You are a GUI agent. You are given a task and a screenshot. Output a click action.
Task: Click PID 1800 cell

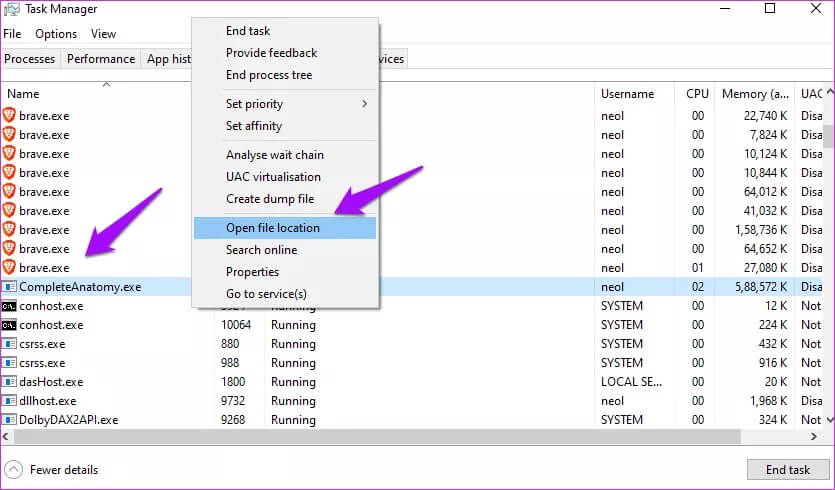coord(233,382)
